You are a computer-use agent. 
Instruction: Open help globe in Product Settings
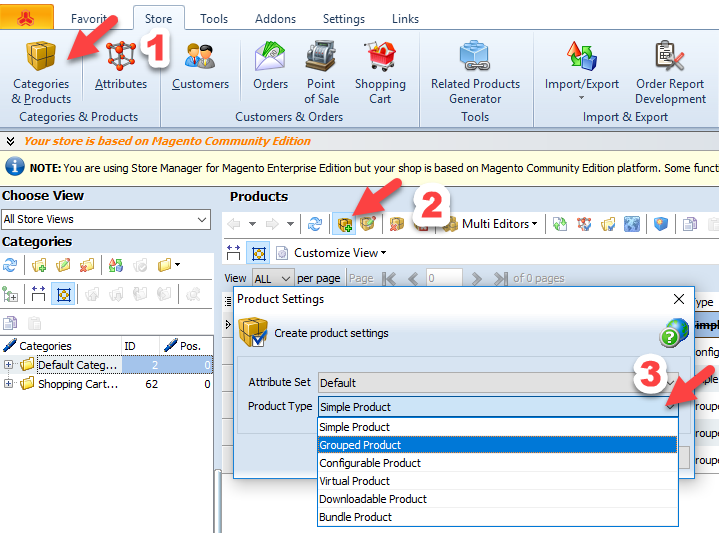pyautogui.click(x=674, y=333)
